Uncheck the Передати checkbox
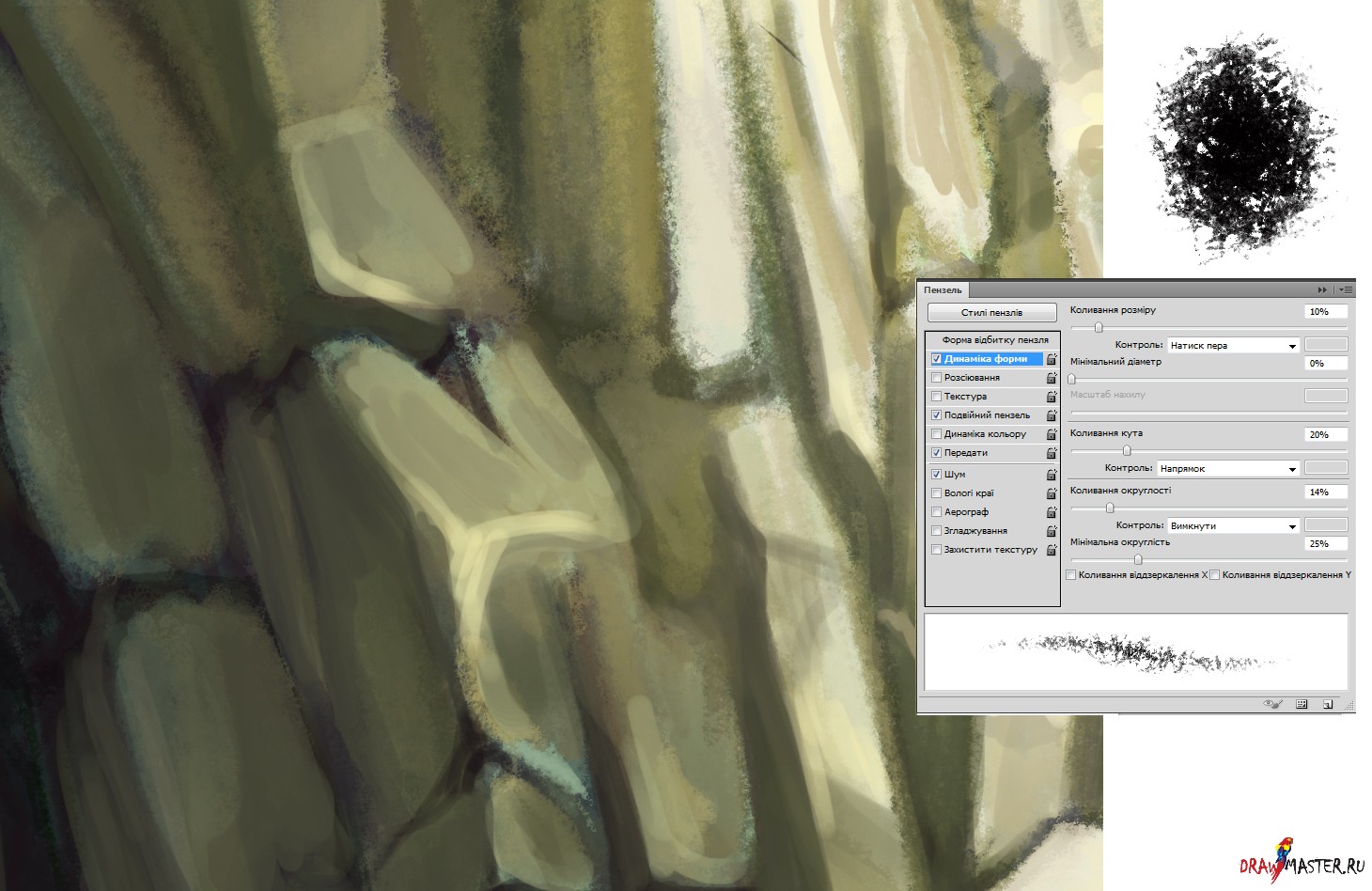The width and height of the screenshot is (1372, 891). tap(936, 453)
